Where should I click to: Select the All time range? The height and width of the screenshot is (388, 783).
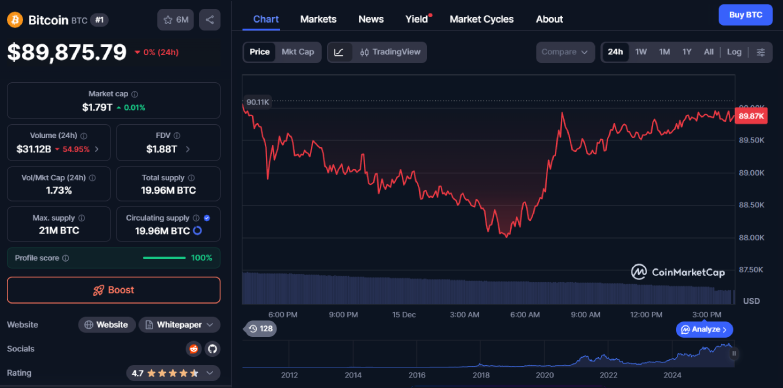709,52
